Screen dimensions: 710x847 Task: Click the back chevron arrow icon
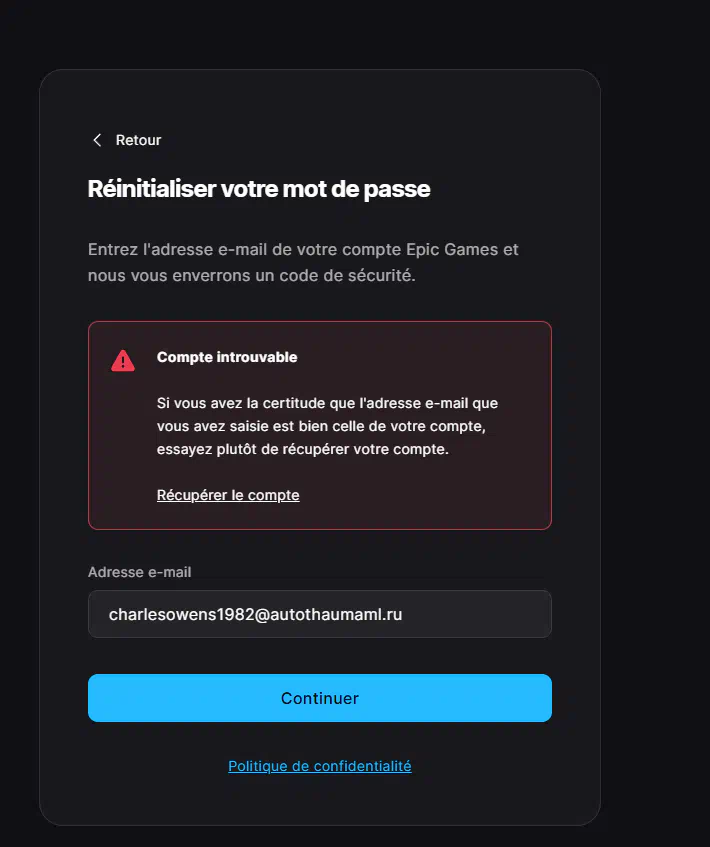(97, 140)
